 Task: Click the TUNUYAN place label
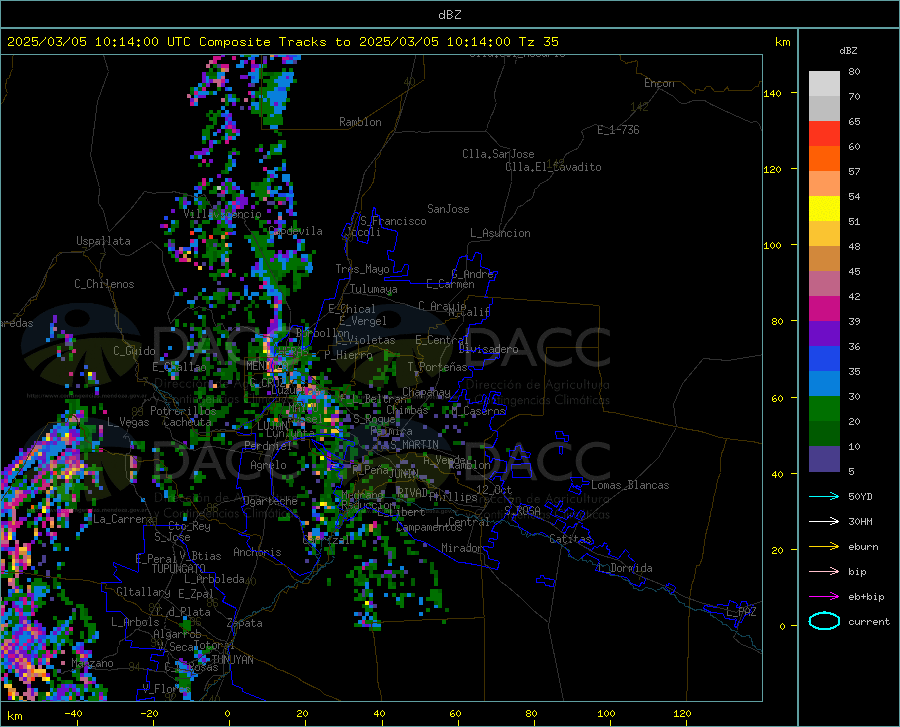[x=232, y=659]
